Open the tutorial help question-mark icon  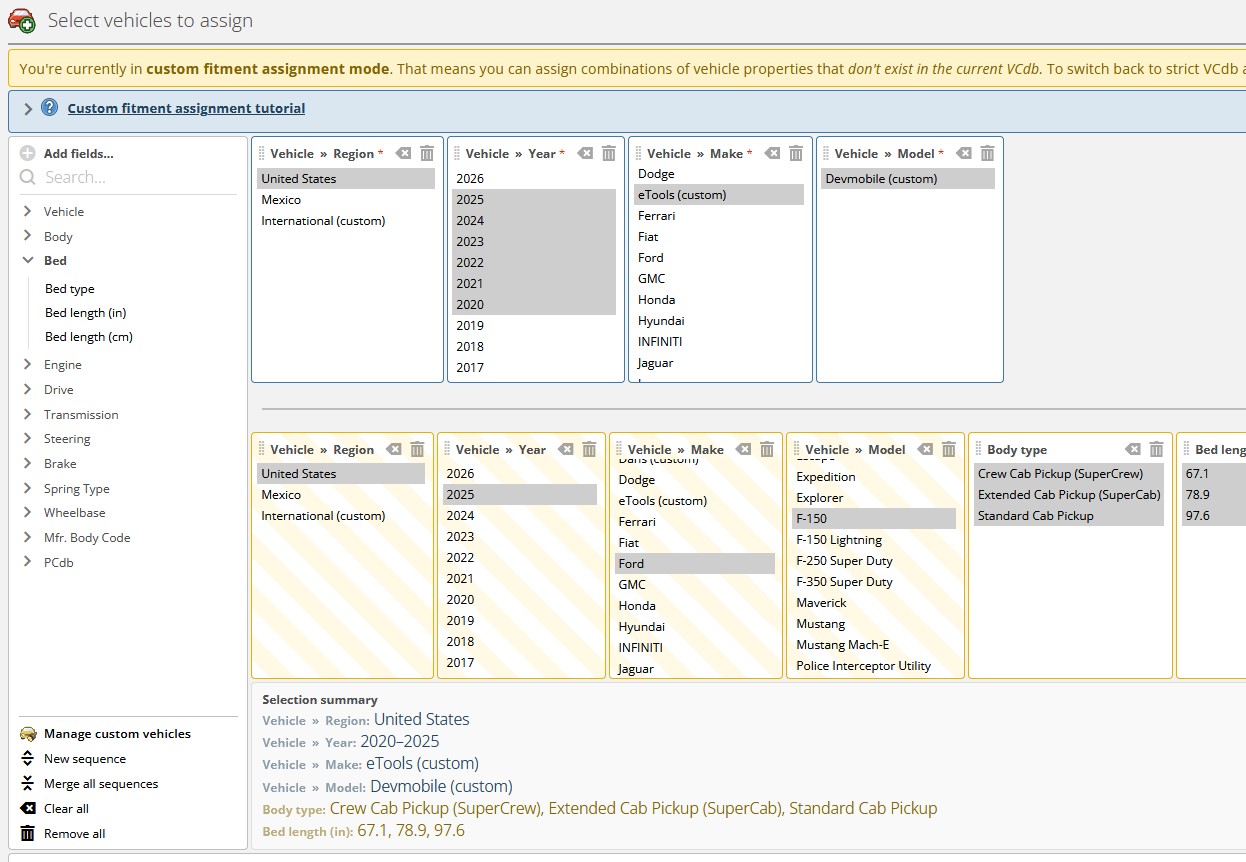tap(49, 108)
